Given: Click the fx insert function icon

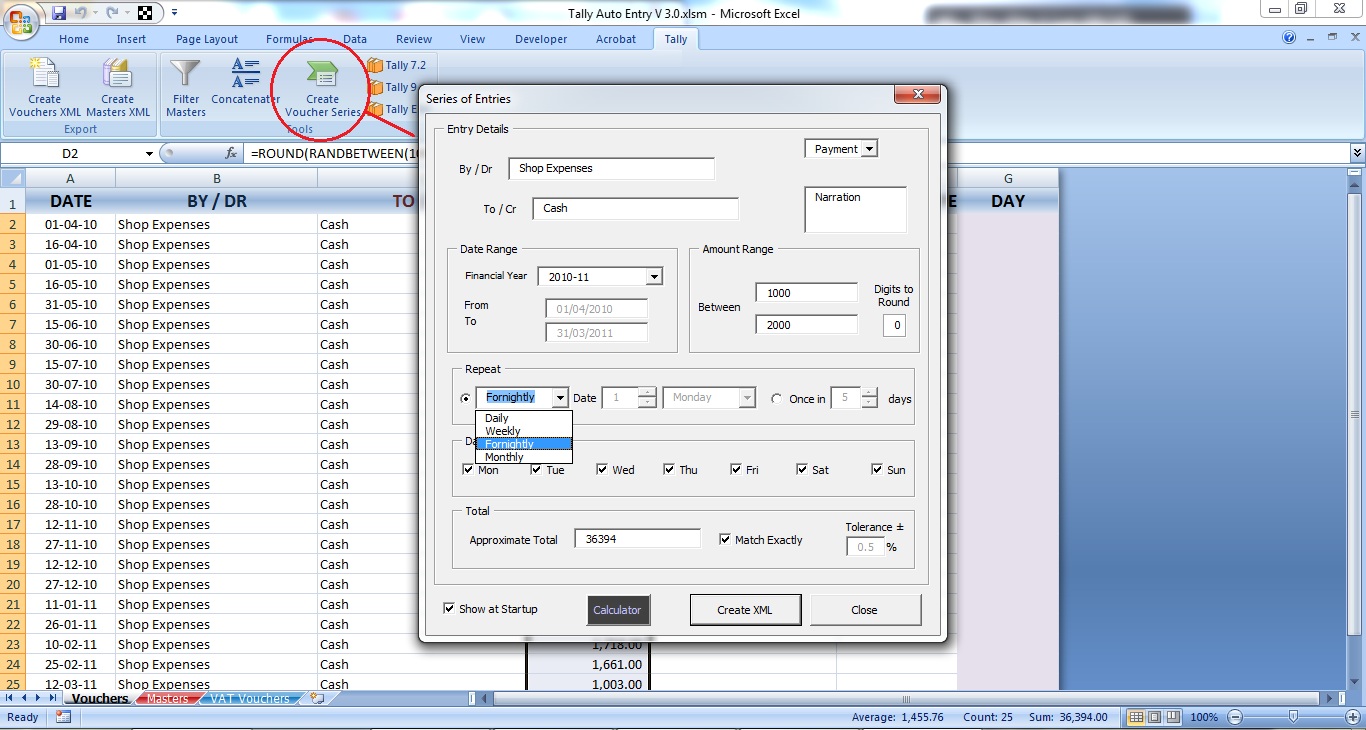Looking at the screenshot, I should (x=231, y=154).
